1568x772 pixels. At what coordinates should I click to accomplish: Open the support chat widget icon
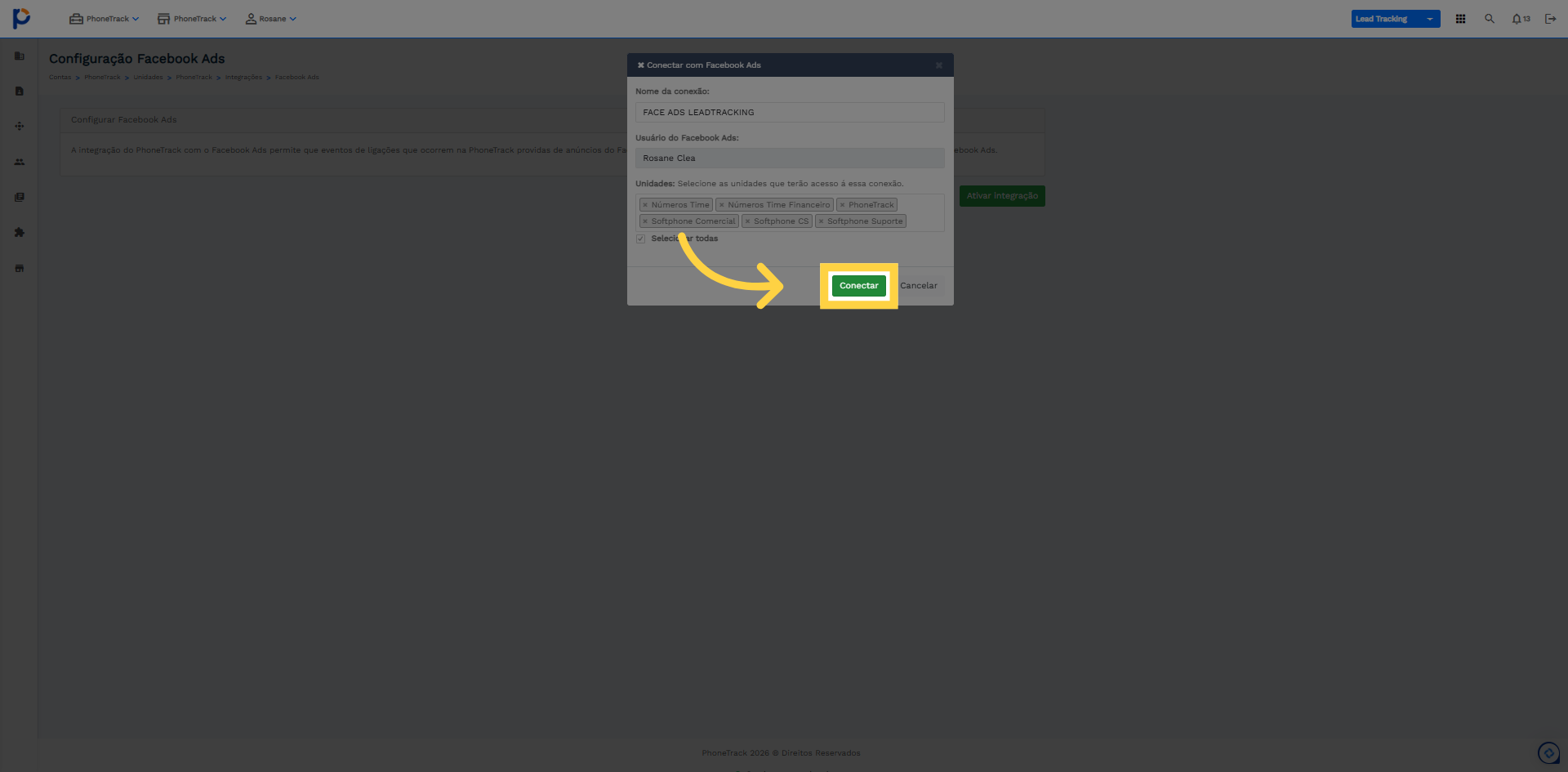point(1548,752)
